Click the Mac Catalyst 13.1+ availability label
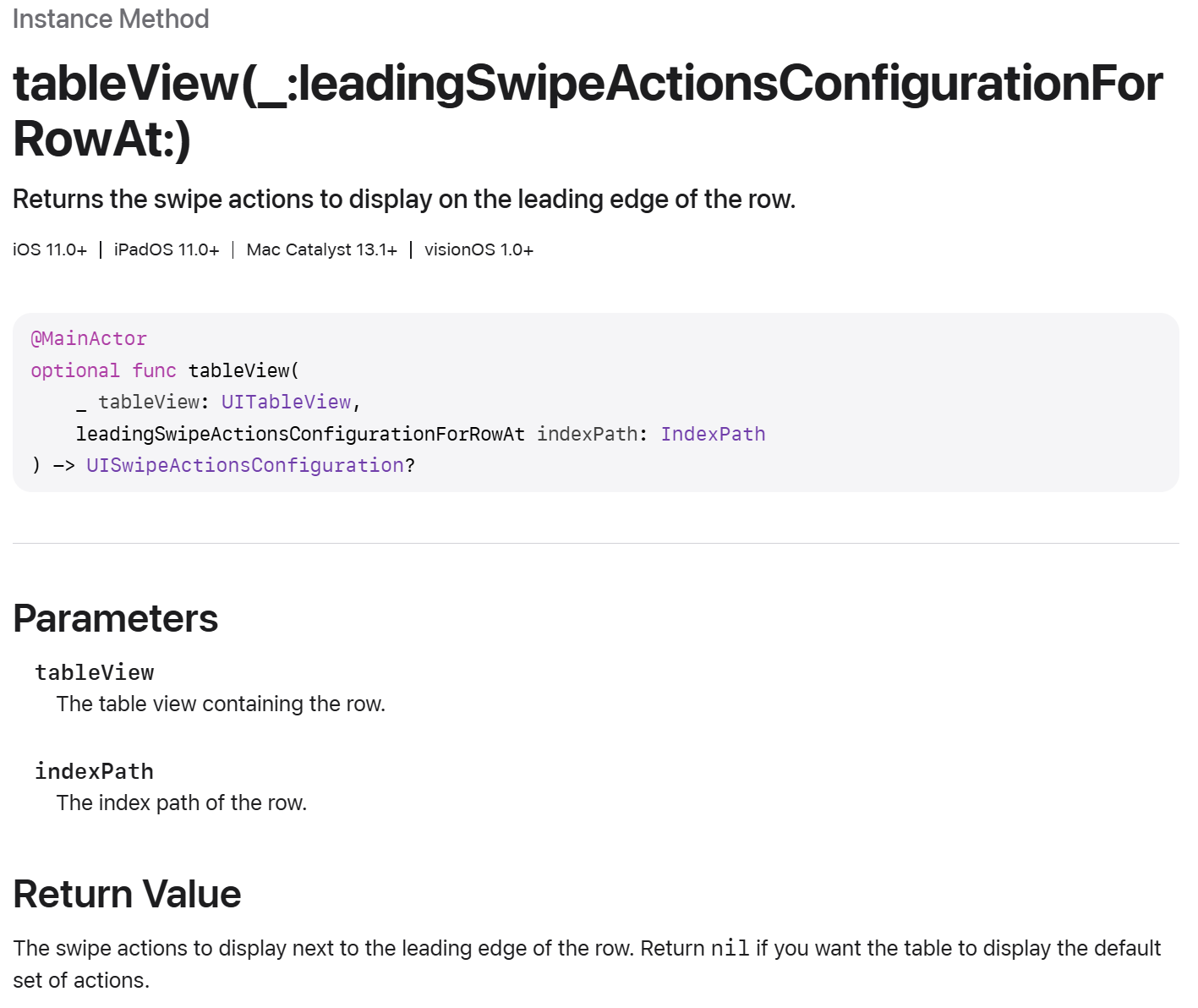The height and width of the screenshot is (1008, 1198). click(x=322, y=249)
